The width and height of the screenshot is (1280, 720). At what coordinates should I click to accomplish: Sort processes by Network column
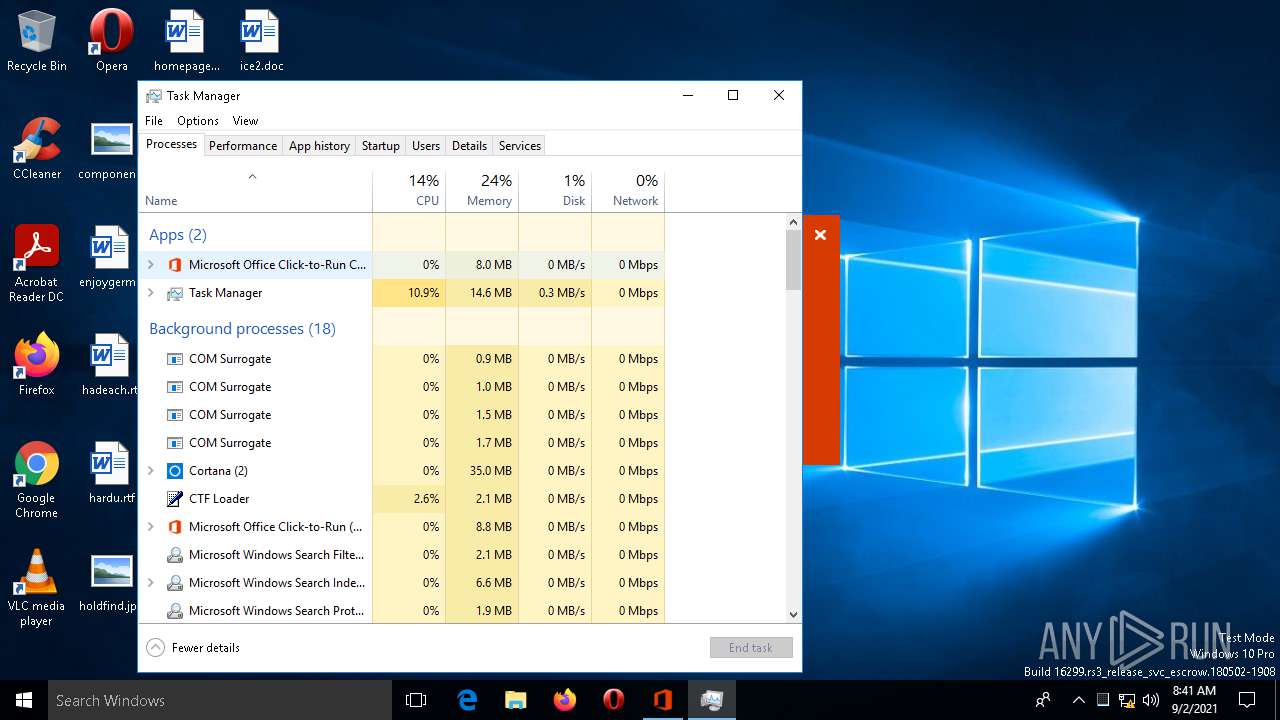point(628,190)
